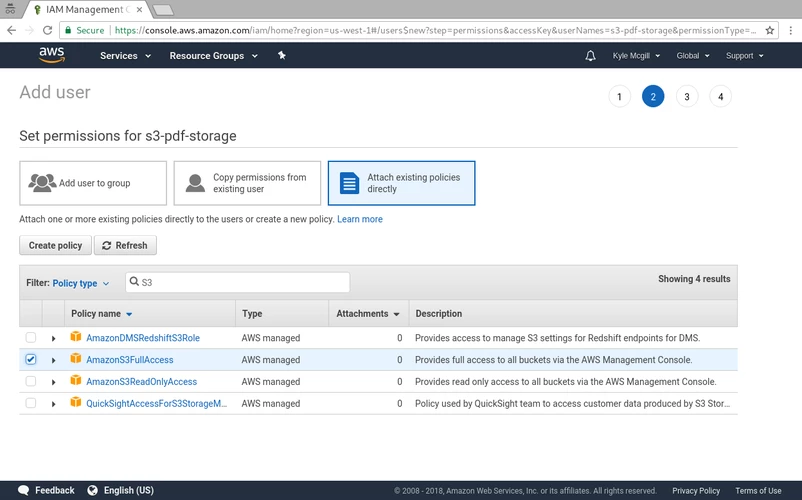The height and width of the screenshot is (500, 802).
Task: Jump to step 4 indicator
Action: coord(720,96)
